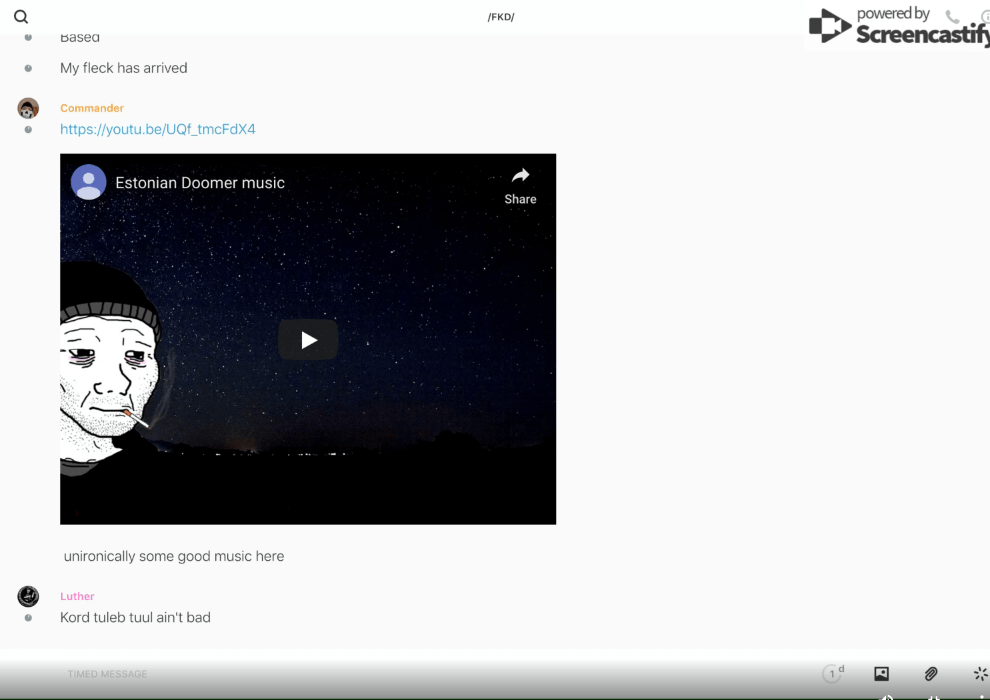
Task: Start a call with the phone icon
Action: tap(952, 17)
